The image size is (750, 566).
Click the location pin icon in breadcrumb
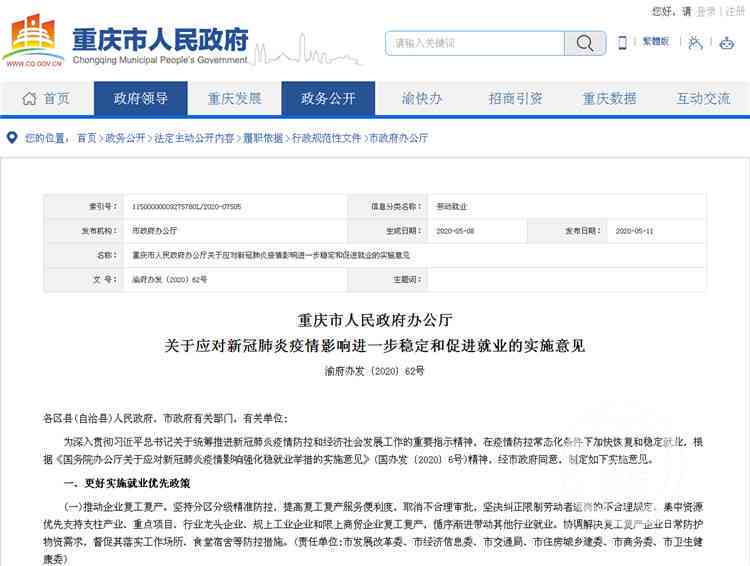[12, 138]
